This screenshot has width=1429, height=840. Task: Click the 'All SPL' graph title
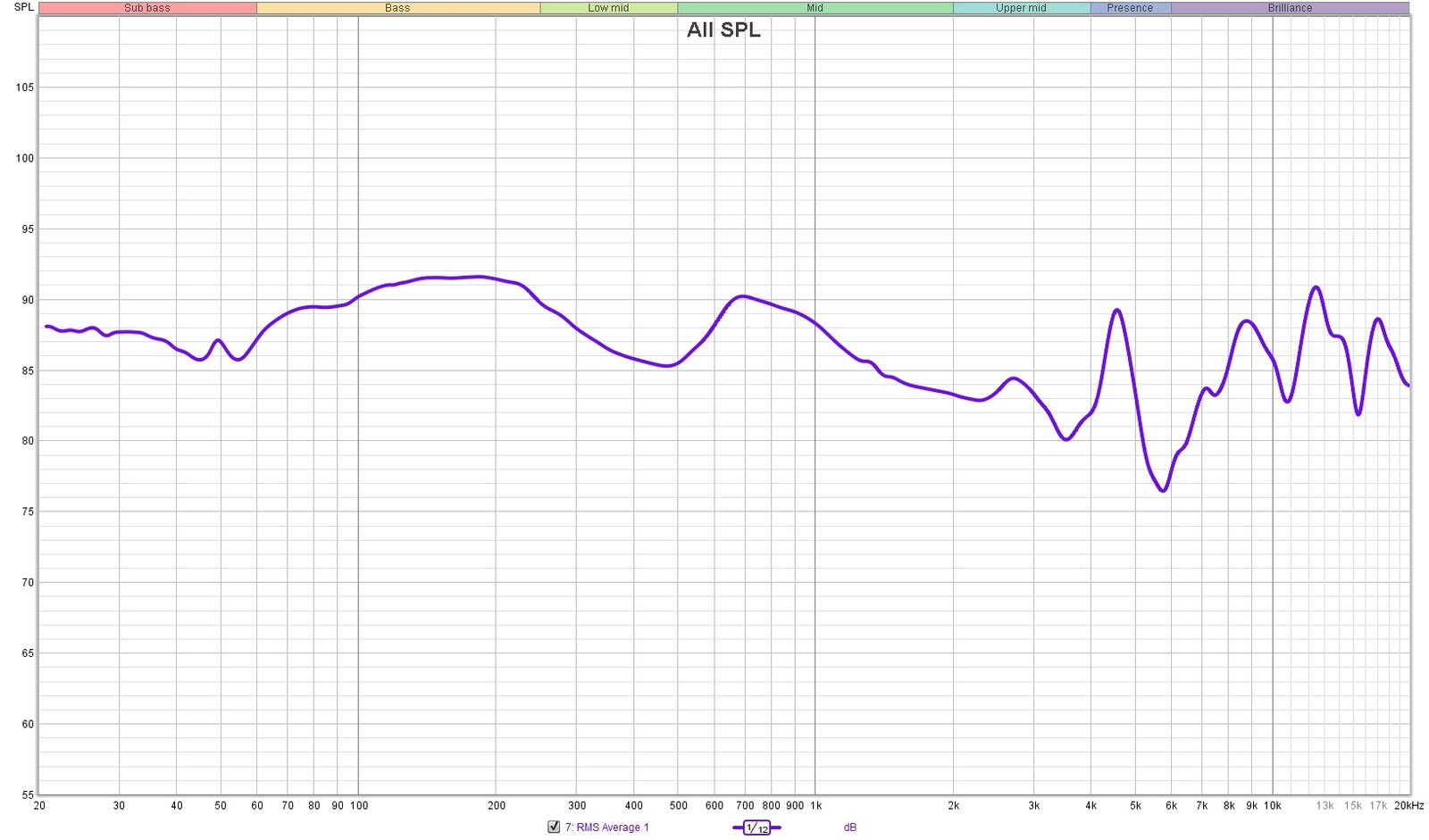(x=723, y=29)
